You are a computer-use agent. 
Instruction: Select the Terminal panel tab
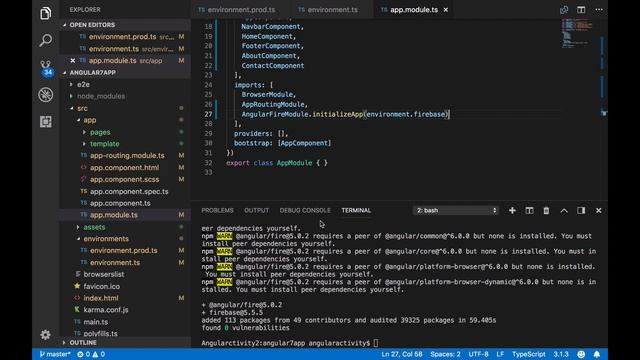(x=356, y=211)
